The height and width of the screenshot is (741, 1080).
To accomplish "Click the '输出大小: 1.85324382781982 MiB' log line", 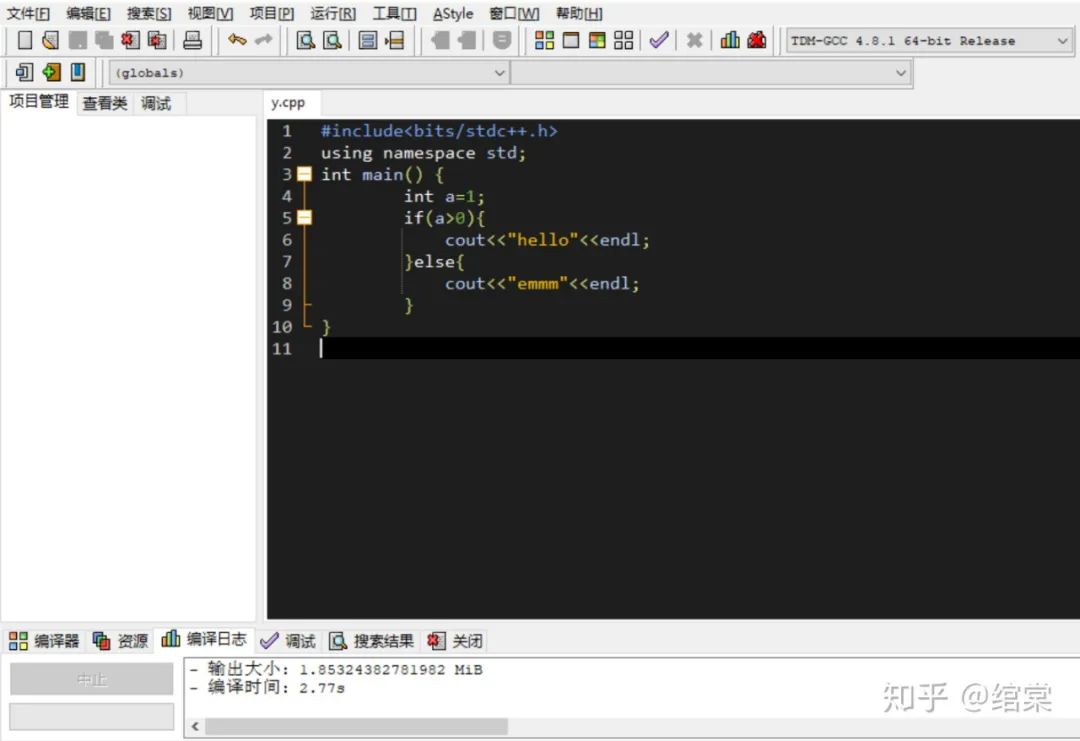I will 336,669.
